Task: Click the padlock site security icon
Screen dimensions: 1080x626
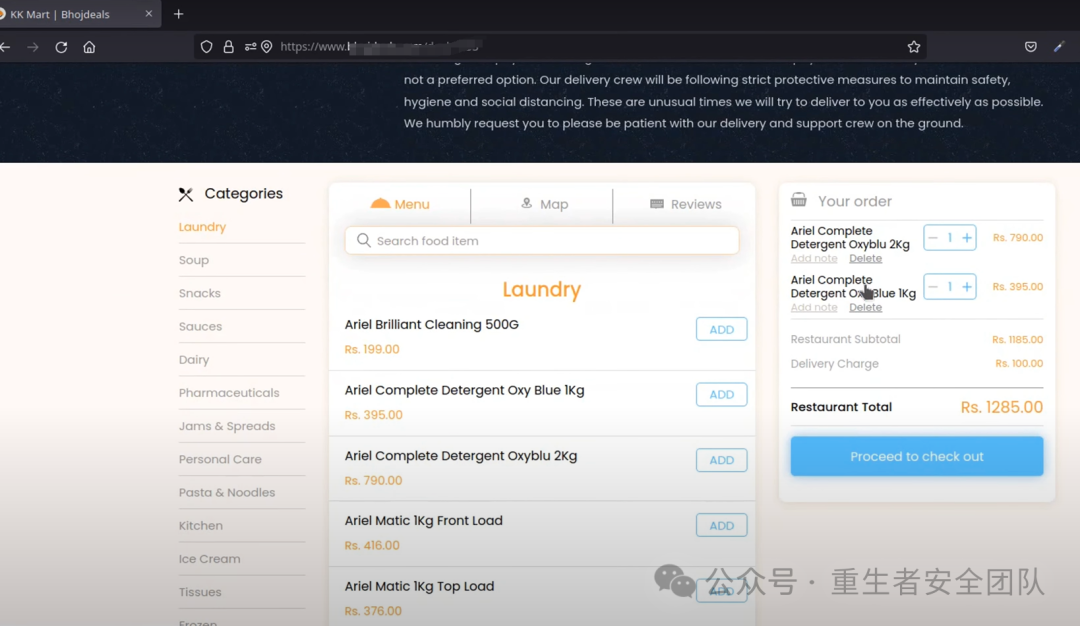Action: click(x=228, y=47)
